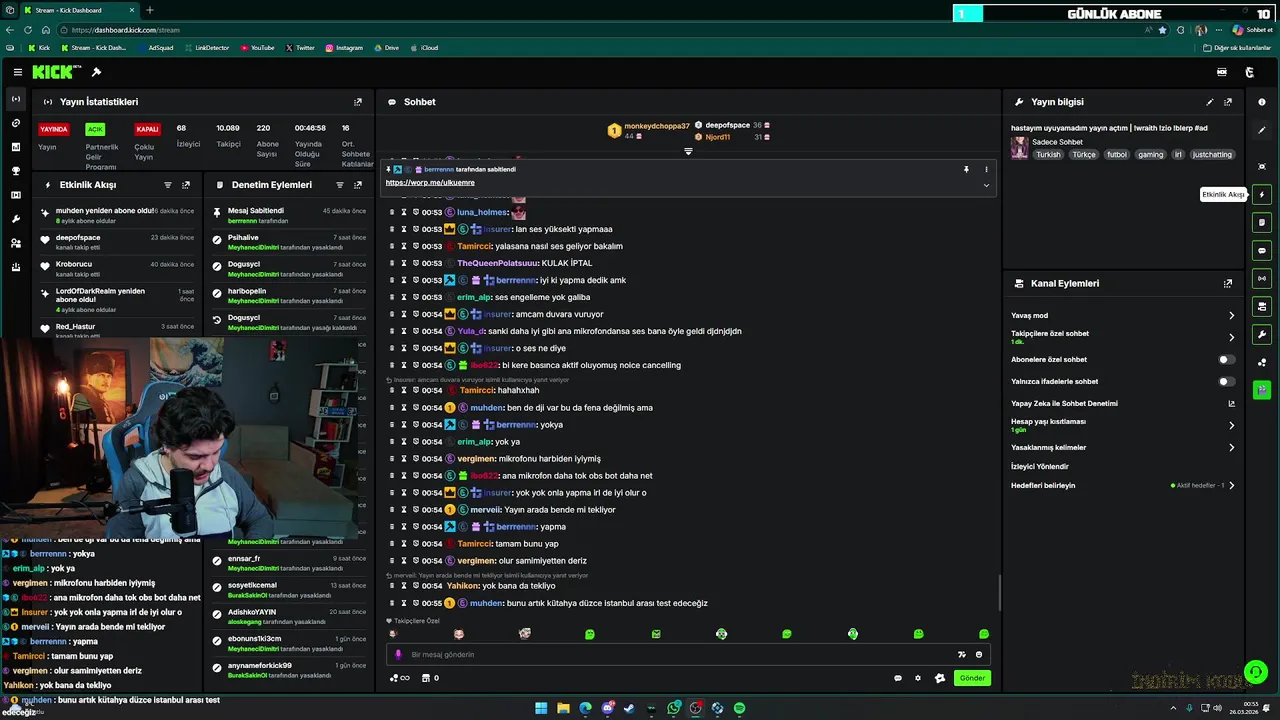1280x720 pixels.
Task: Expand Takipçilere özel sohbet options
Action: point(1231,338)
